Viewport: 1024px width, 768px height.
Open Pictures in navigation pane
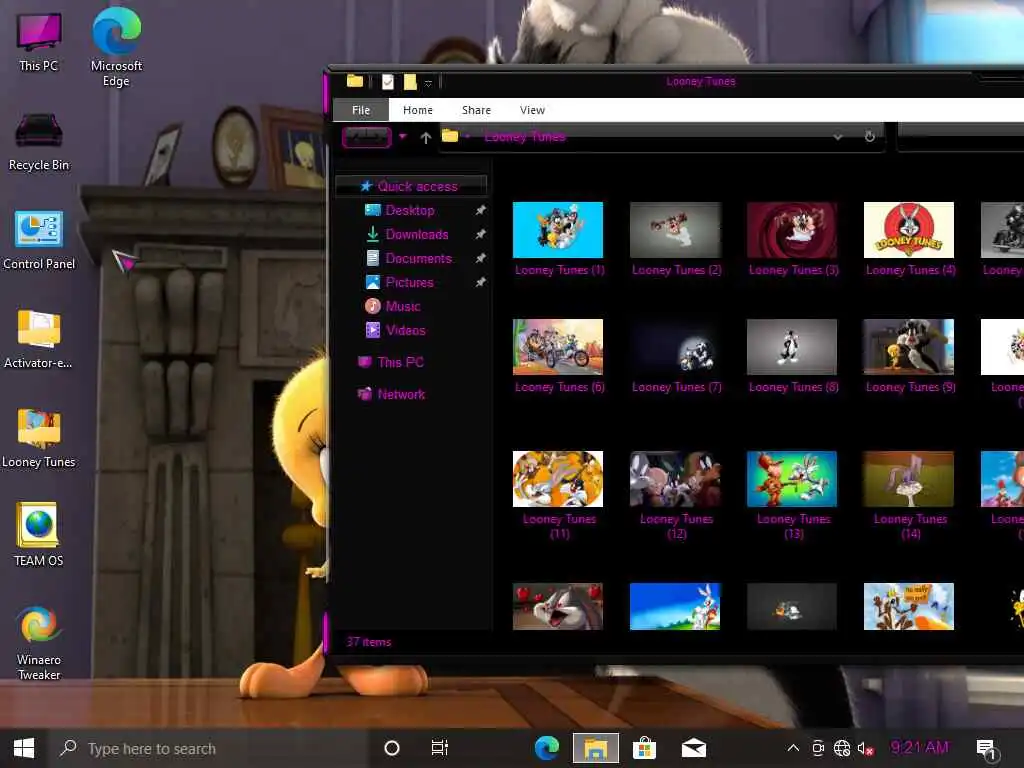[x=409, y=283]
